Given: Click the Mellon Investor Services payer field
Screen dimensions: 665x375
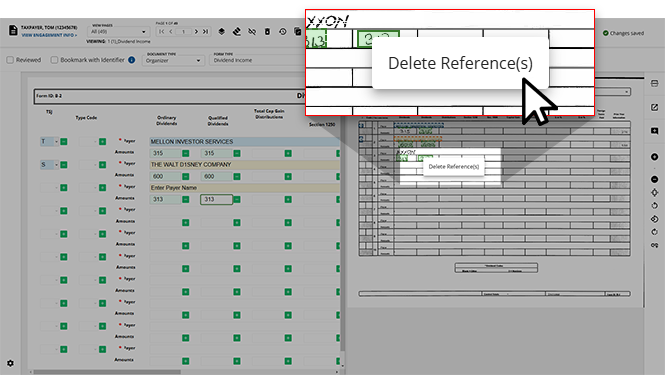Looking at the screenshot, I should click(x=244, y=142).
